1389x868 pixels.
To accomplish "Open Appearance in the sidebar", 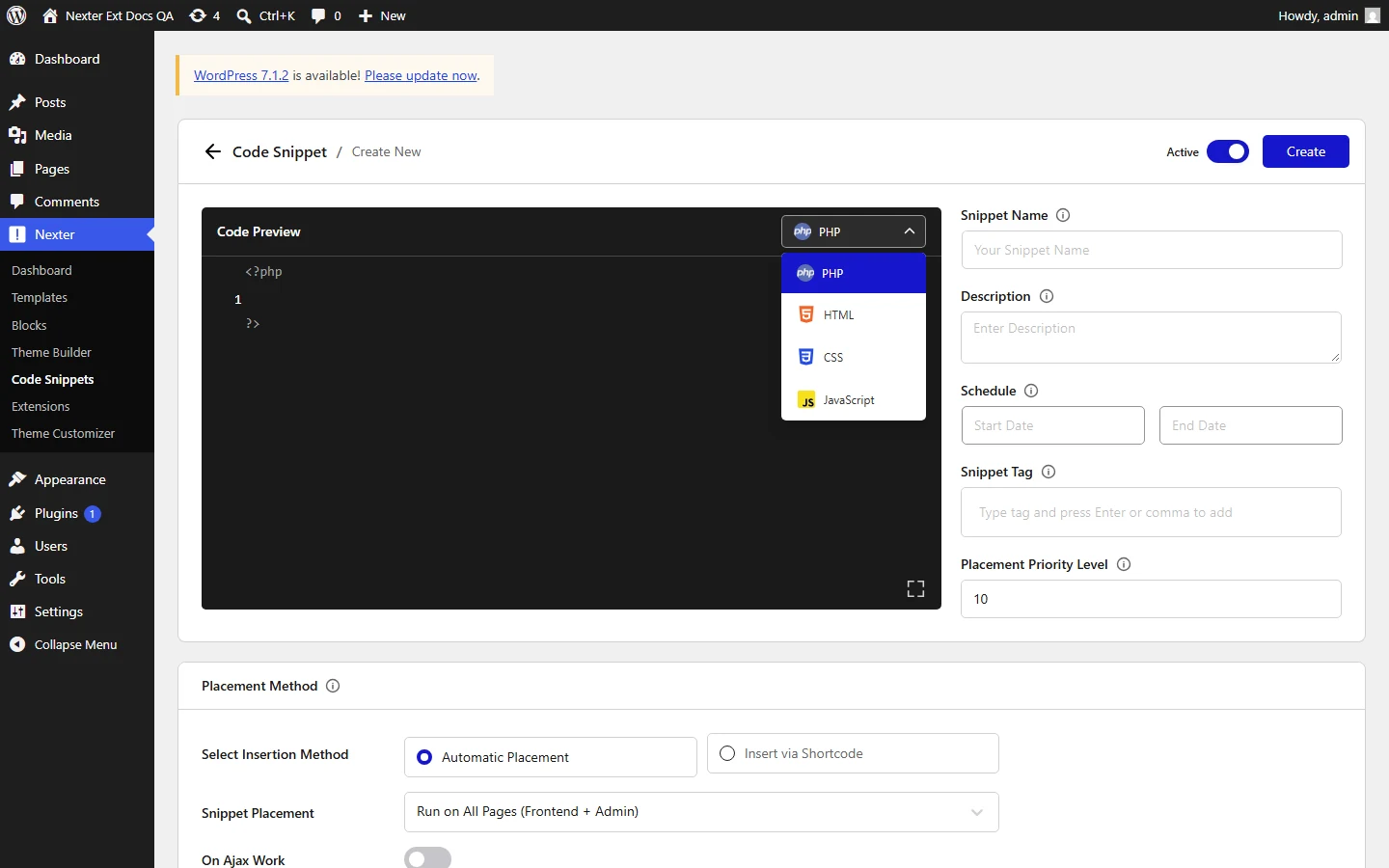I will click(x=77, y=479).
